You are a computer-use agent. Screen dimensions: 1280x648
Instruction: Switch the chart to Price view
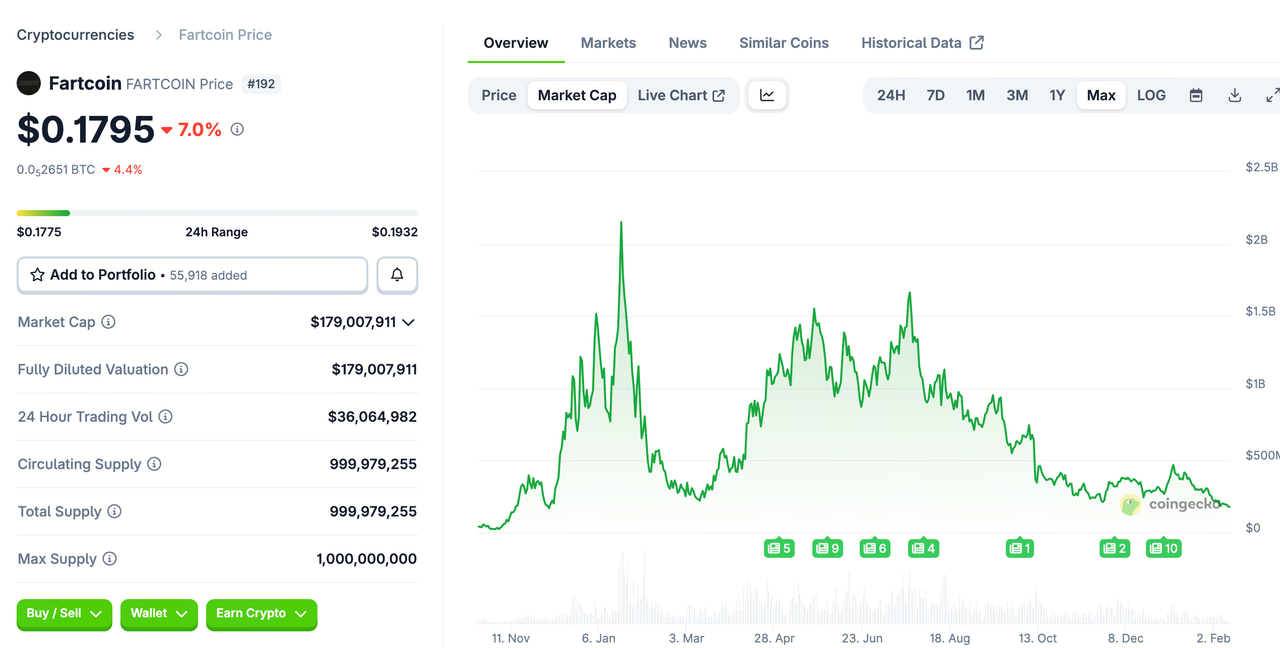click(x=499, y=95)
